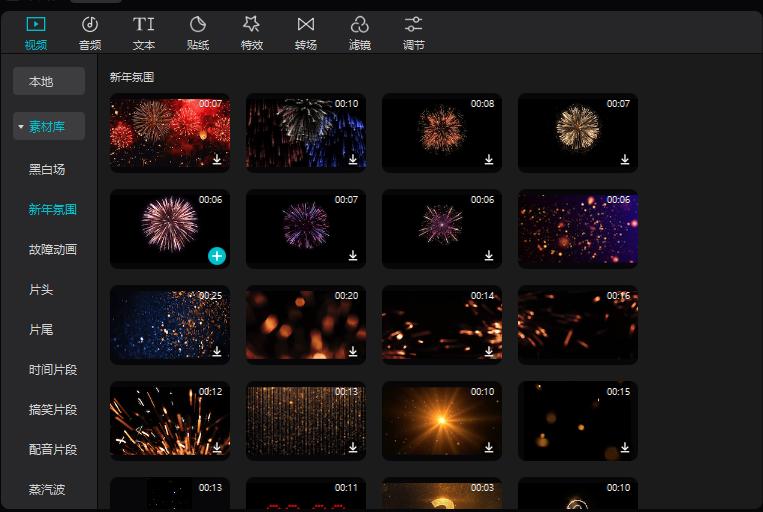Open the 特效 effects star icon

(x=252, y=24)
